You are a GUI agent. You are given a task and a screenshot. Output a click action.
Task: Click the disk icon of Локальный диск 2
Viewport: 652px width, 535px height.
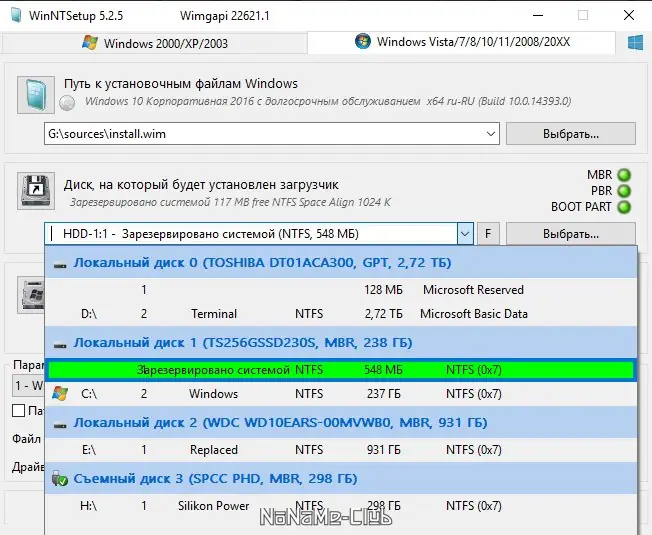[x=60, y=424]
